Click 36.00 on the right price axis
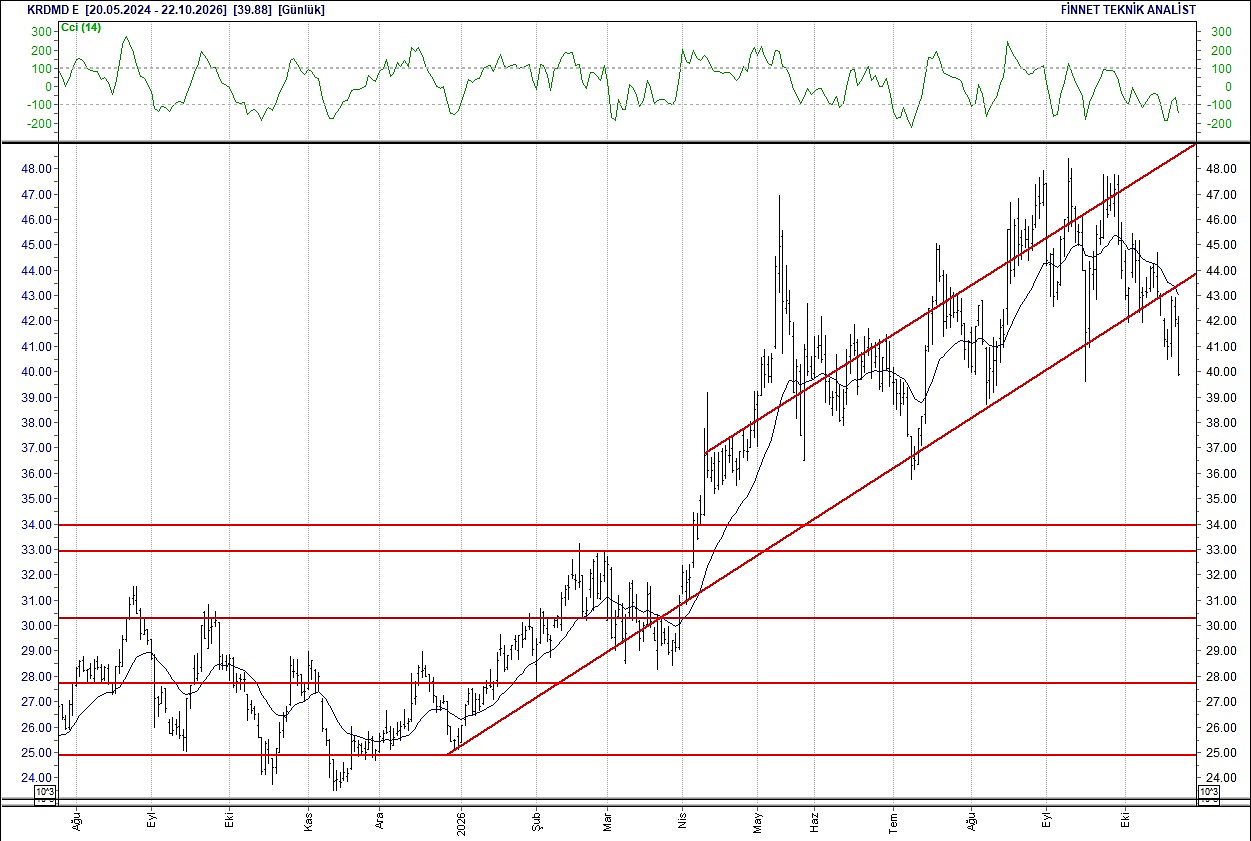The image size is (1251, 841). [x=1221, y=474]
